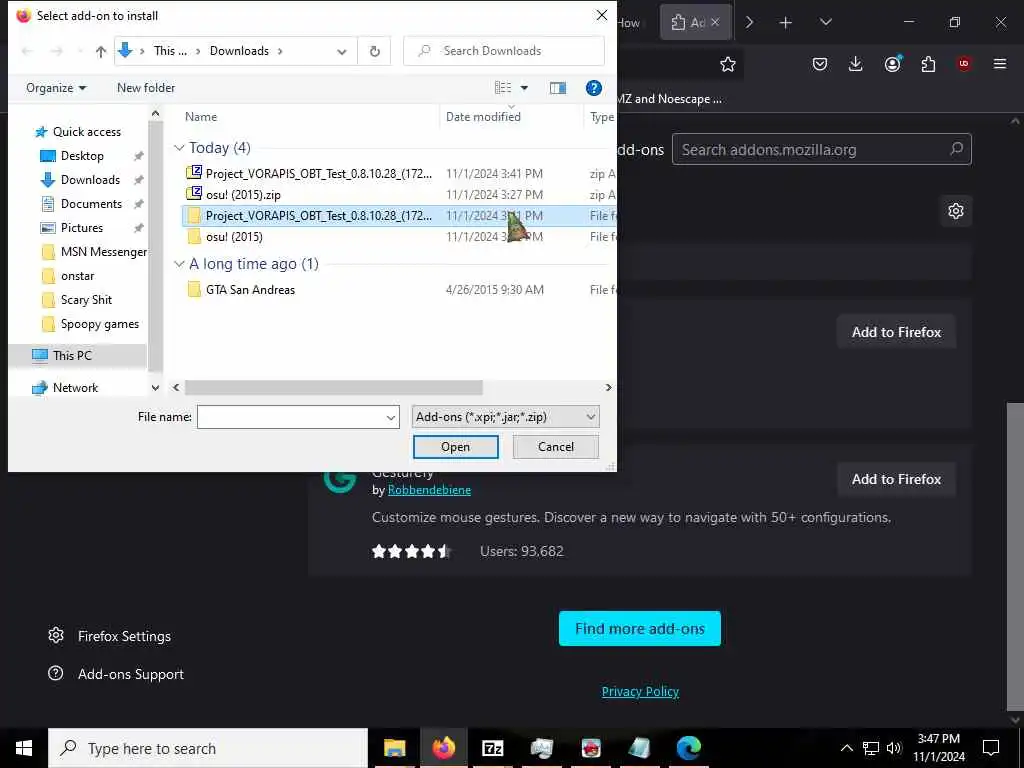Refresh the Downloads folder listing
The height and width of the screenshot is (768, 1024).
[374, 51]
